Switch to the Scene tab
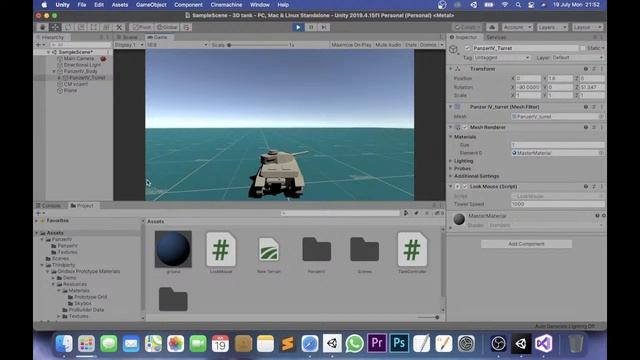 tap(128, 37)
